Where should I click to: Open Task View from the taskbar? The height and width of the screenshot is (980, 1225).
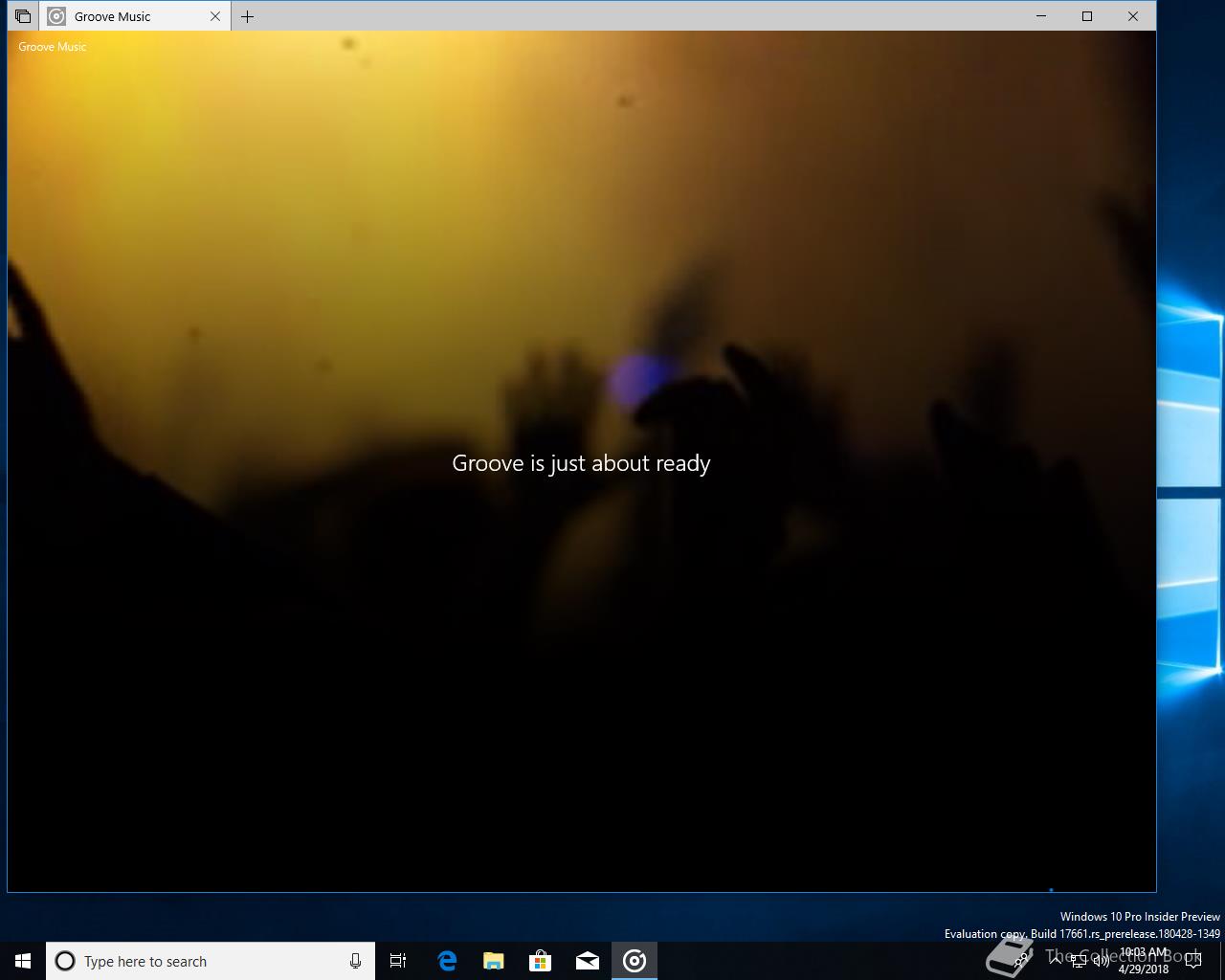(x=398, y=961)
